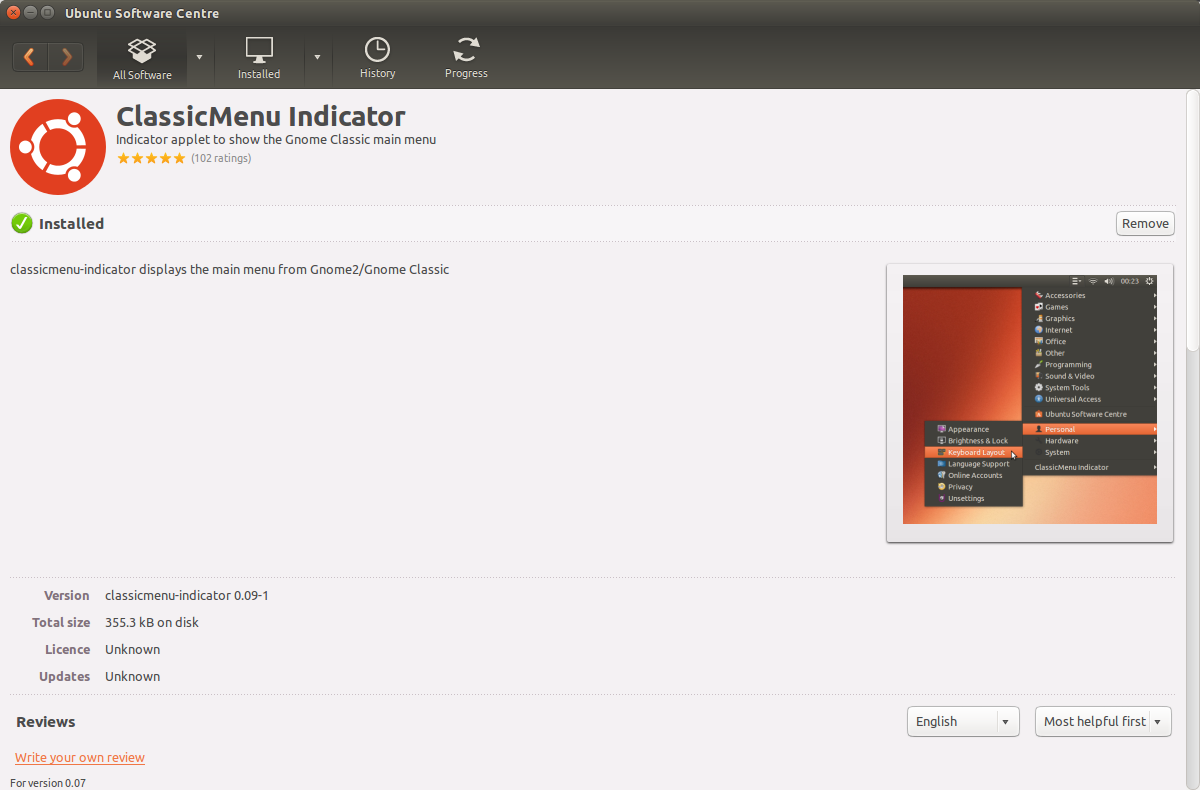Click the package description text line
Screen dimensions: 1200x790
pyautogui.click(x=230, y=270)
